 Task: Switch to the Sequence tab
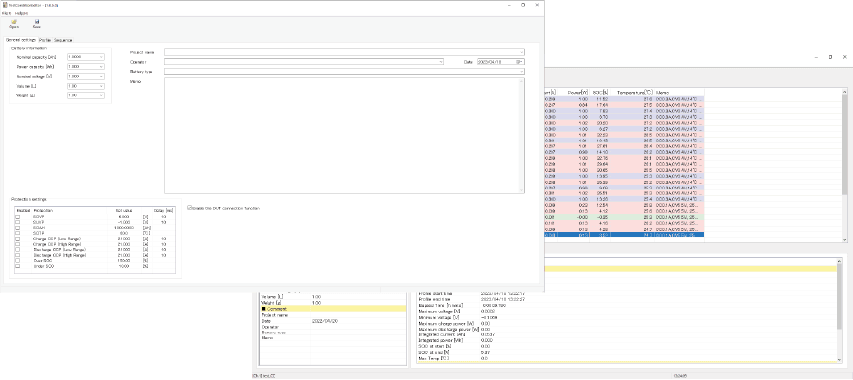coord(63,40)
